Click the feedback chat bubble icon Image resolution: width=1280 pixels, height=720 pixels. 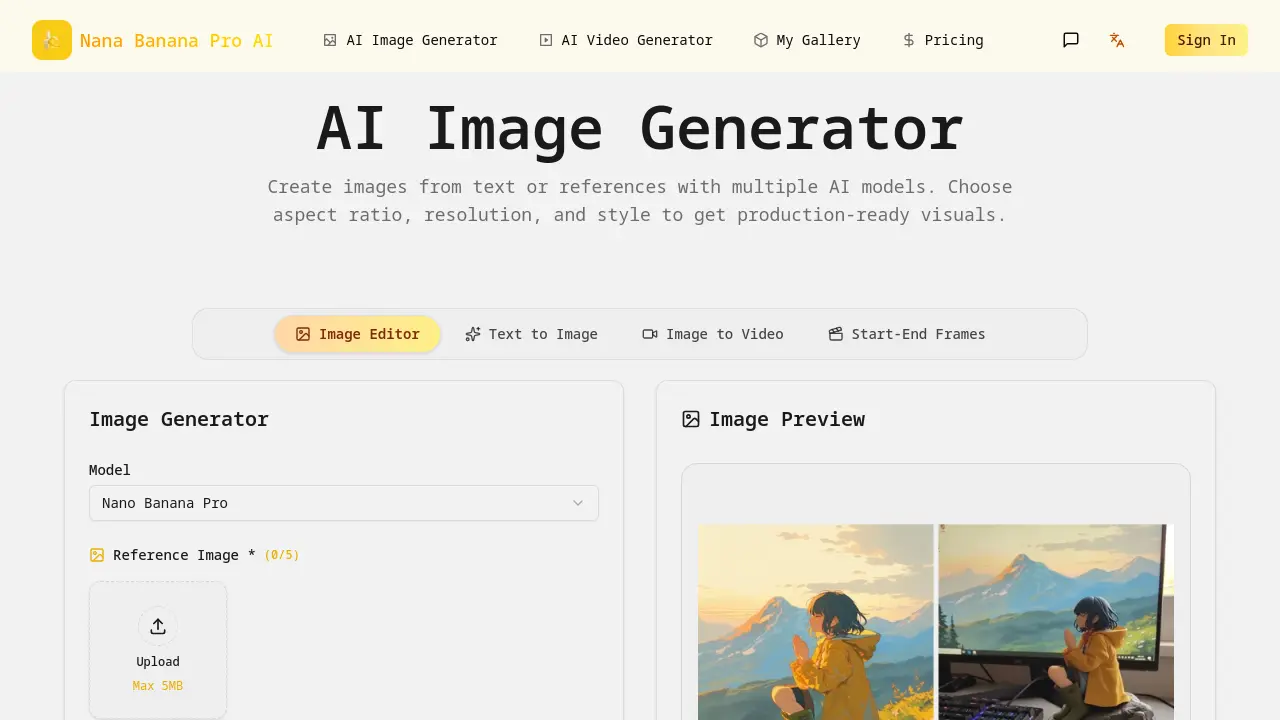(1071, 40)
